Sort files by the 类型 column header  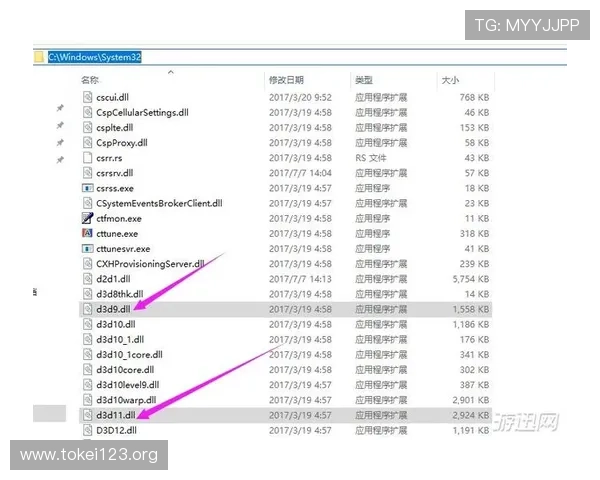(x=364, y=80)
